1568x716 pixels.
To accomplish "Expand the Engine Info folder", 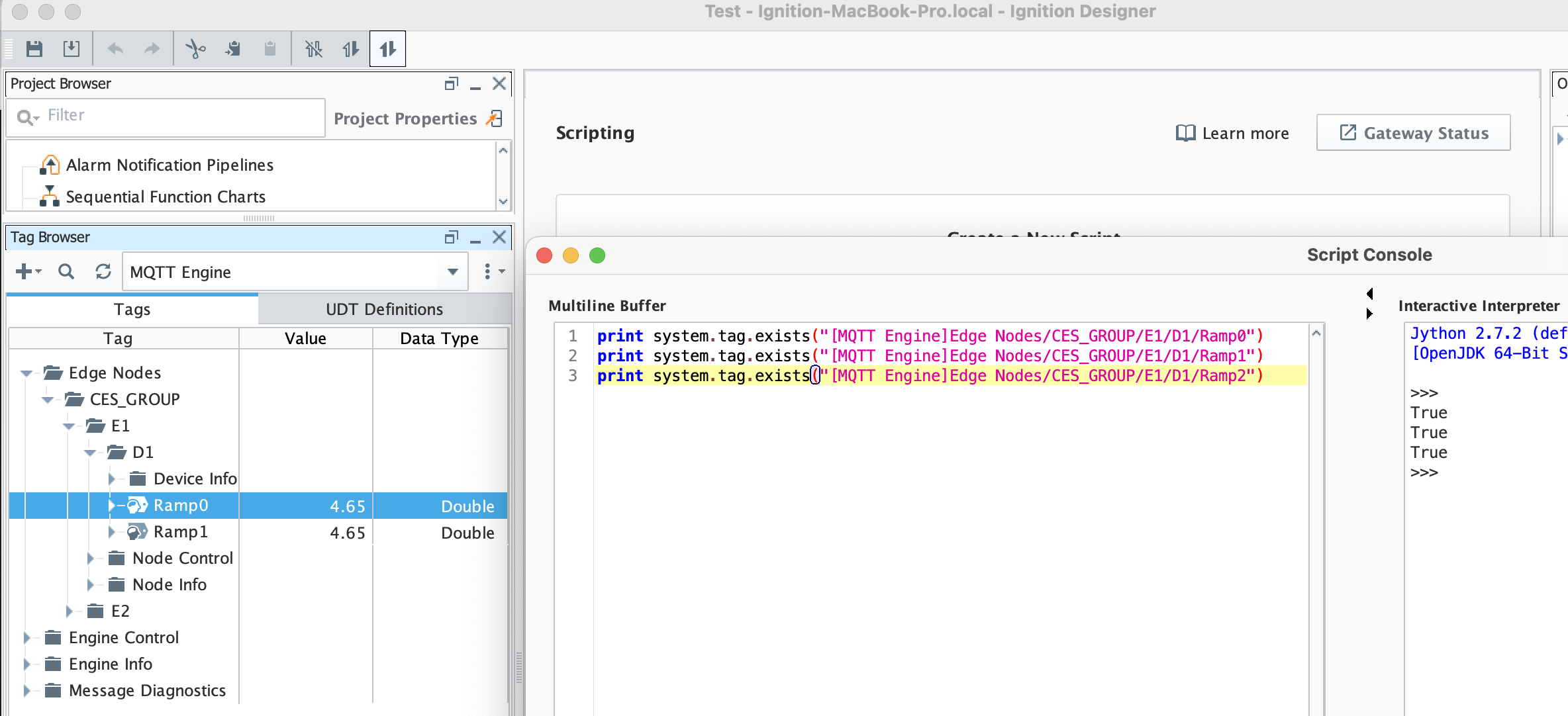I will coord(26,664).
